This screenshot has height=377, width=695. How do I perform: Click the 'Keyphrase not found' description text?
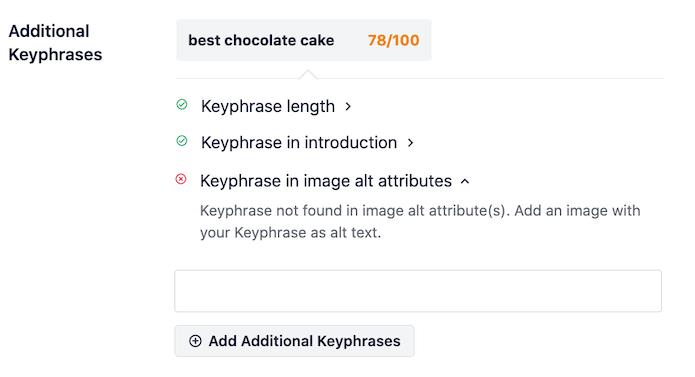click(x=420, y=221)
